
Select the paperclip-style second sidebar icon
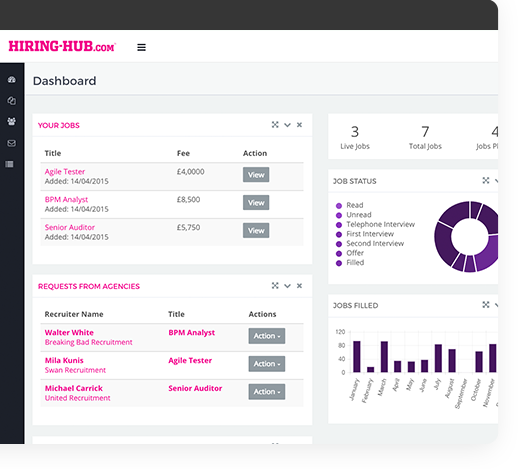click(12, 101)
